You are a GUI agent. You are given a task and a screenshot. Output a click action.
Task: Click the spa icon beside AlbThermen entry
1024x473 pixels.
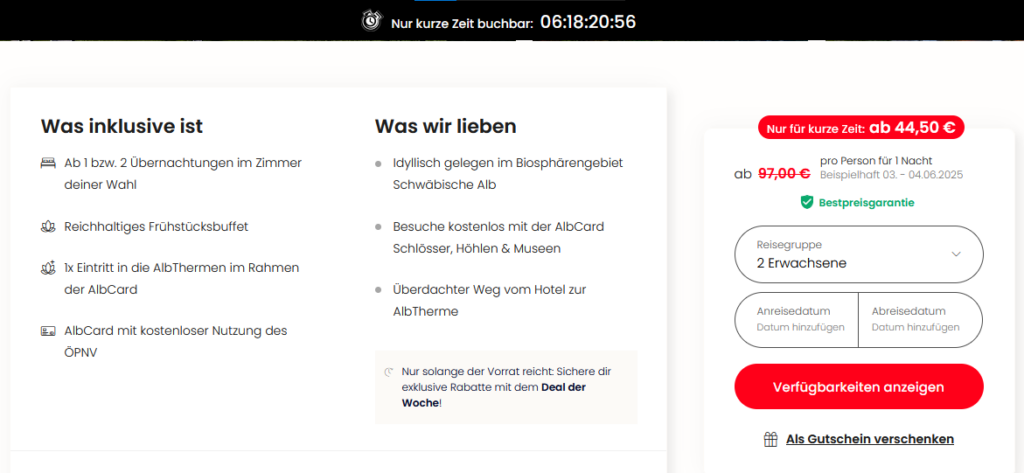[x=48, y=268]
